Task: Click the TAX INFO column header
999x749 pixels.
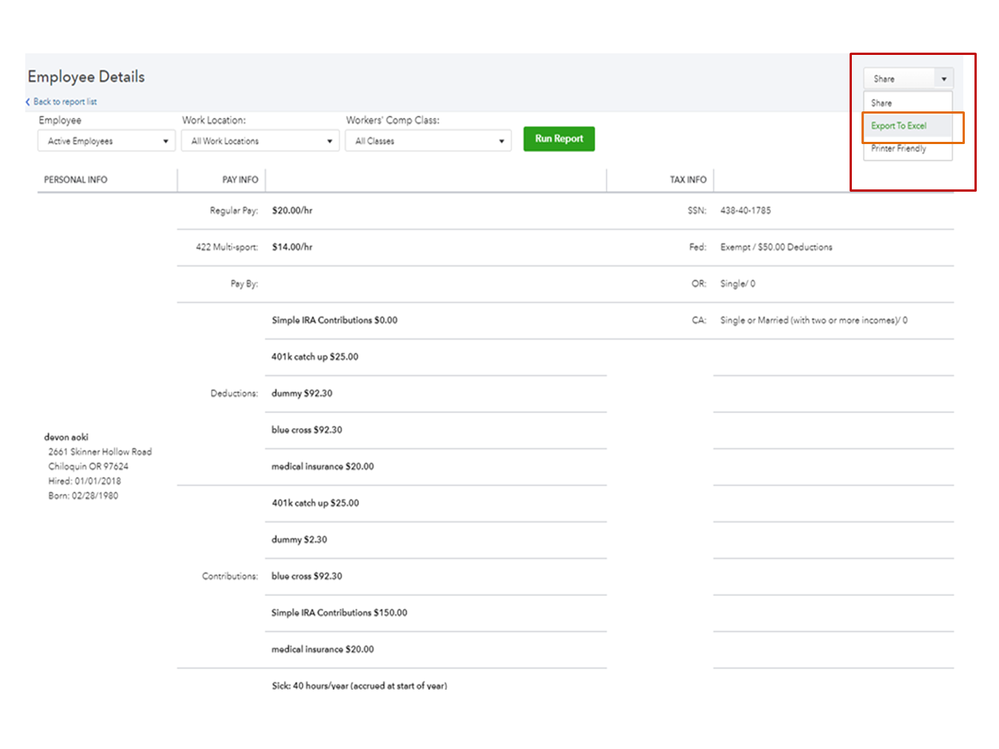Action: coord(688,180)
